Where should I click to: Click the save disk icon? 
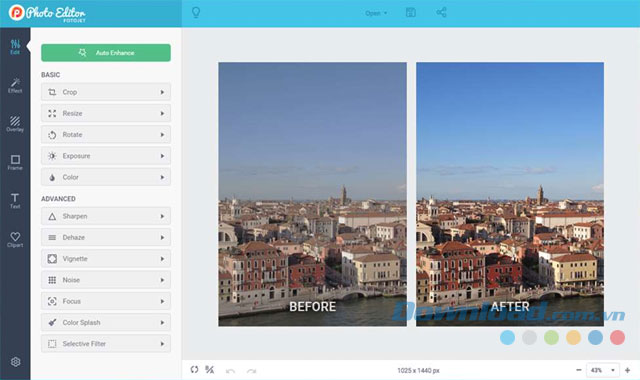pos(411,13)
